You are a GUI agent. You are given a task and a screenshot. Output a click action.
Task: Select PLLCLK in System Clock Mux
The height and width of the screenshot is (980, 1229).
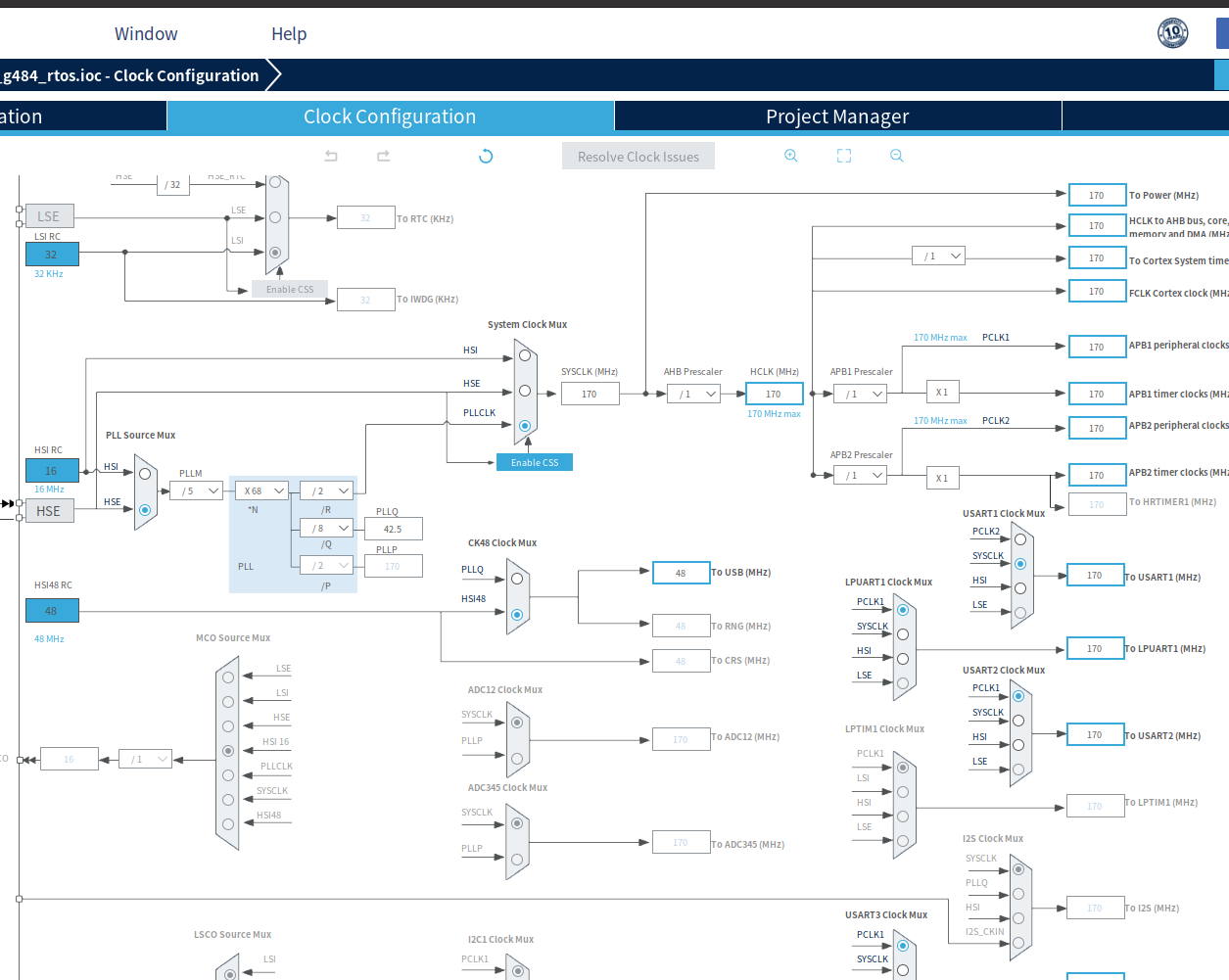(x=525, y=426)
